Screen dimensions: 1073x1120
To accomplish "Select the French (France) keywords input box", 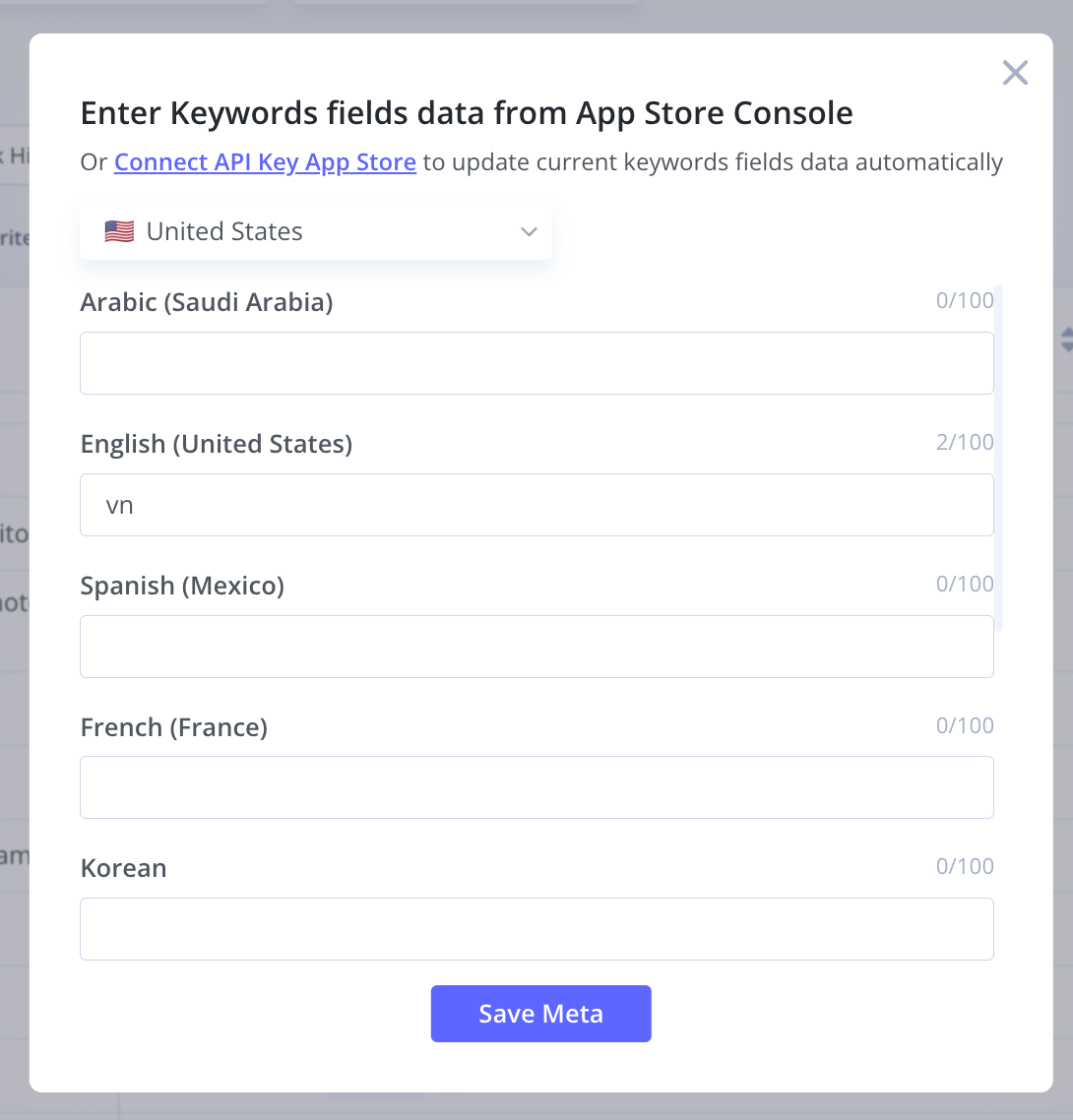I will (536, 787).
